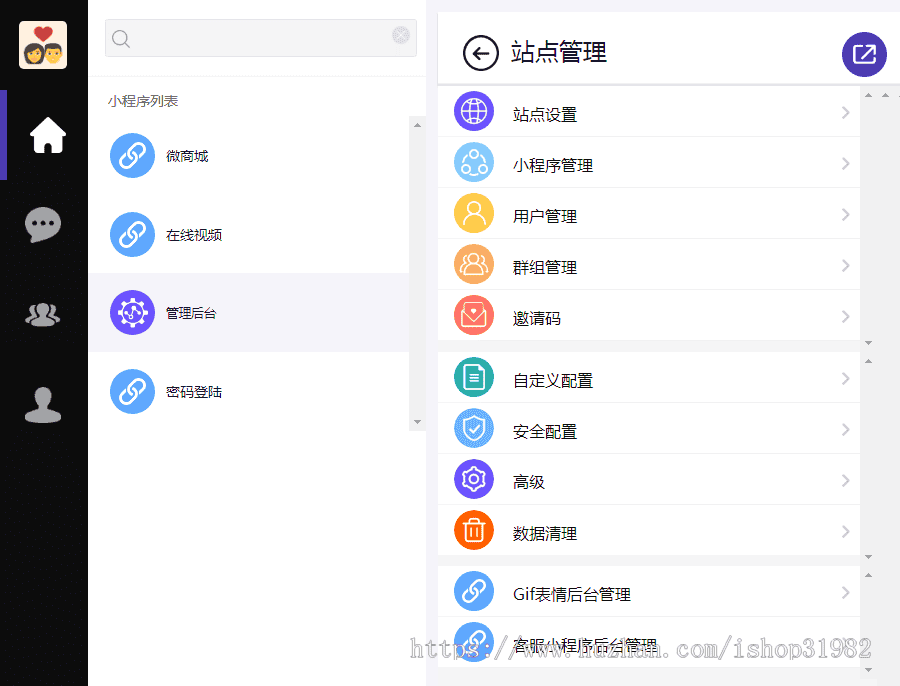
Task: Click the 在线视频 link icon
Action: (133, 234)
